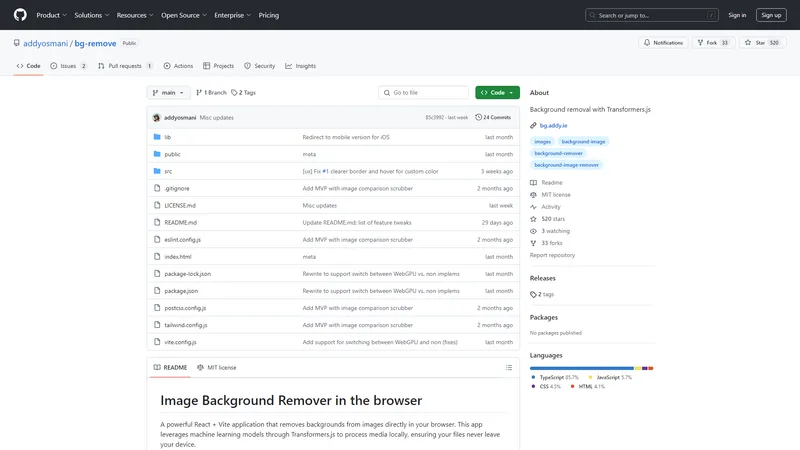
Task: Click the lib folder icon
Action: pyautogui.click(x=157, y=137)
